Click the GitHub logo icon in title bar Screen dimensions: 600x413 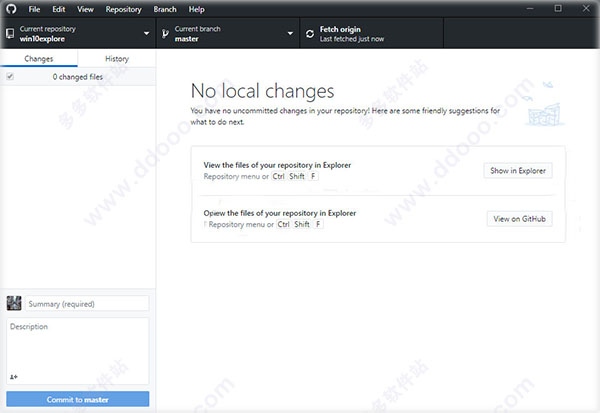coord(11,8)
